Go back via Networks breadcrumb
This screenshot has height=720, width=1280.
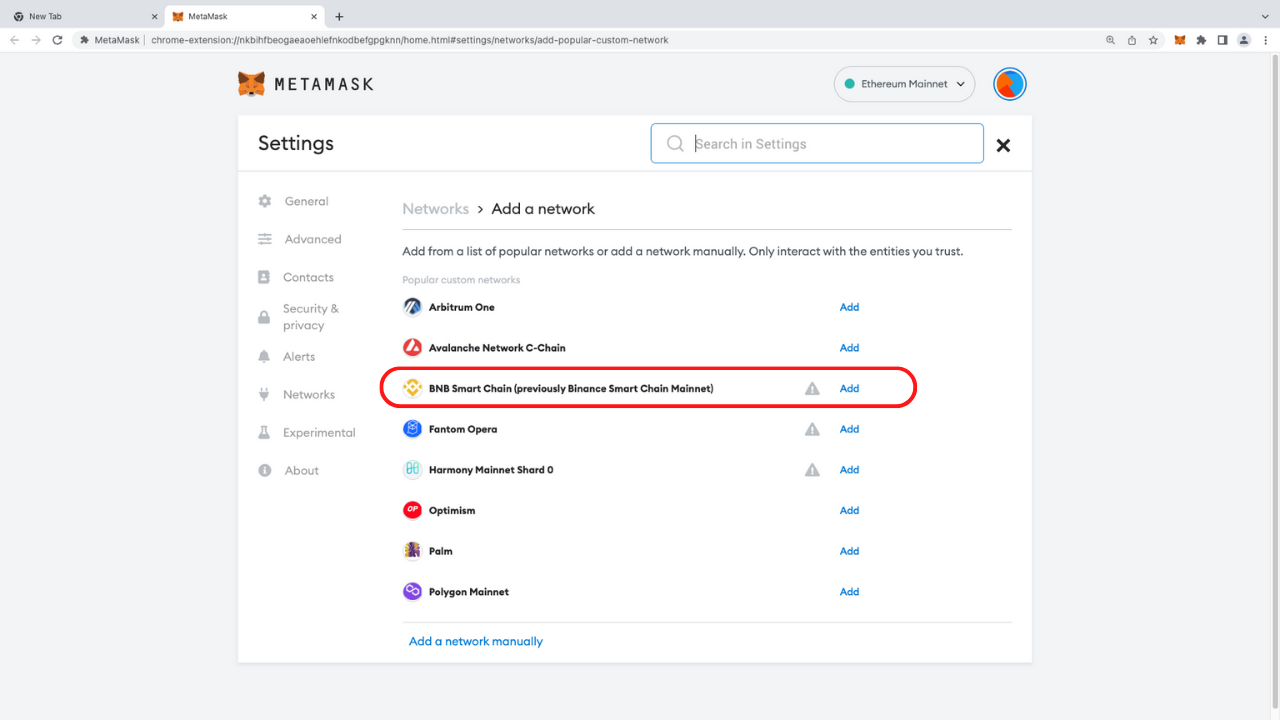pos(435,209)
